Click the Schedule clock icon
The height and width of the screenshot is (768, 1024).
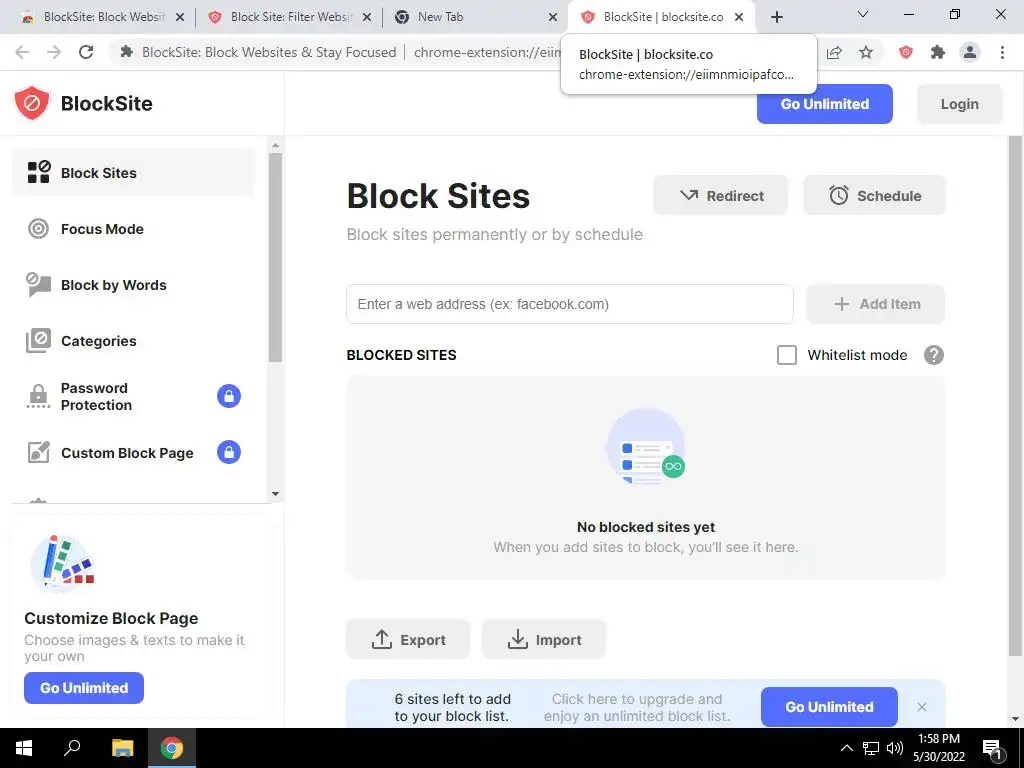pos(839,195)
